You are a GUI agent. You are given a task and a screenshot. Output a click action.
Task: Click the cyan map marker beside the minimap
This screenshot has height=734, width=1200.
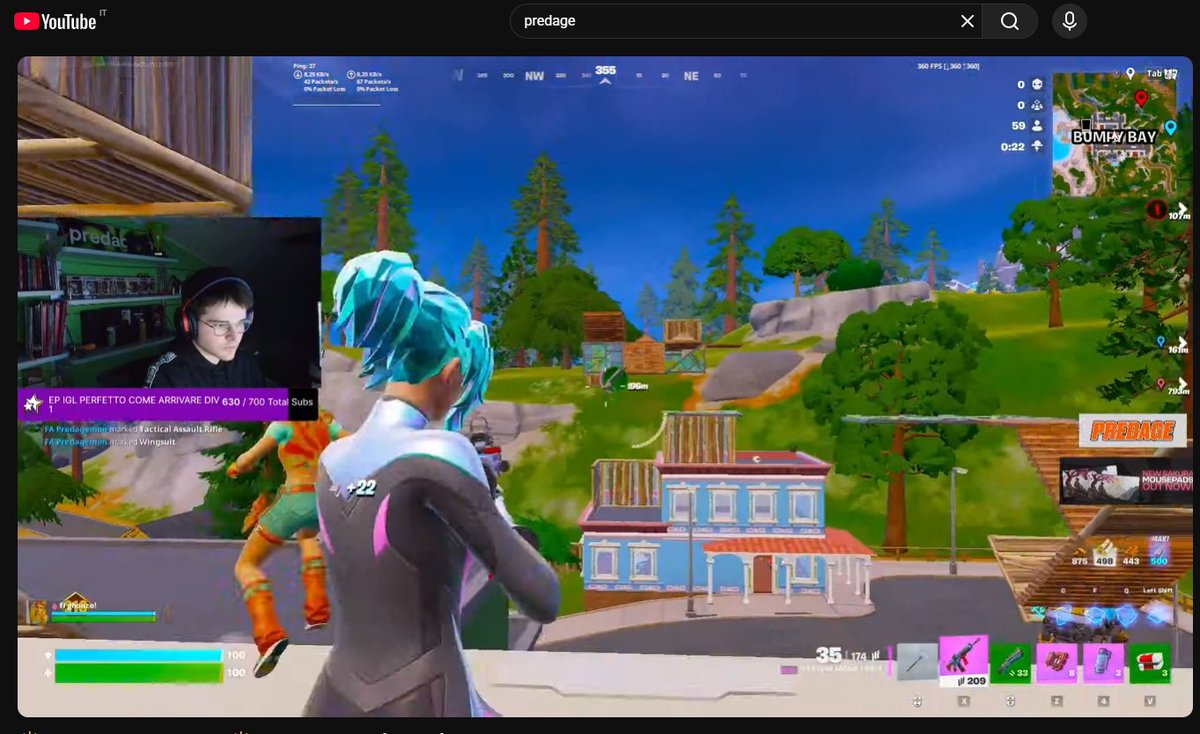pos(1171,127)
